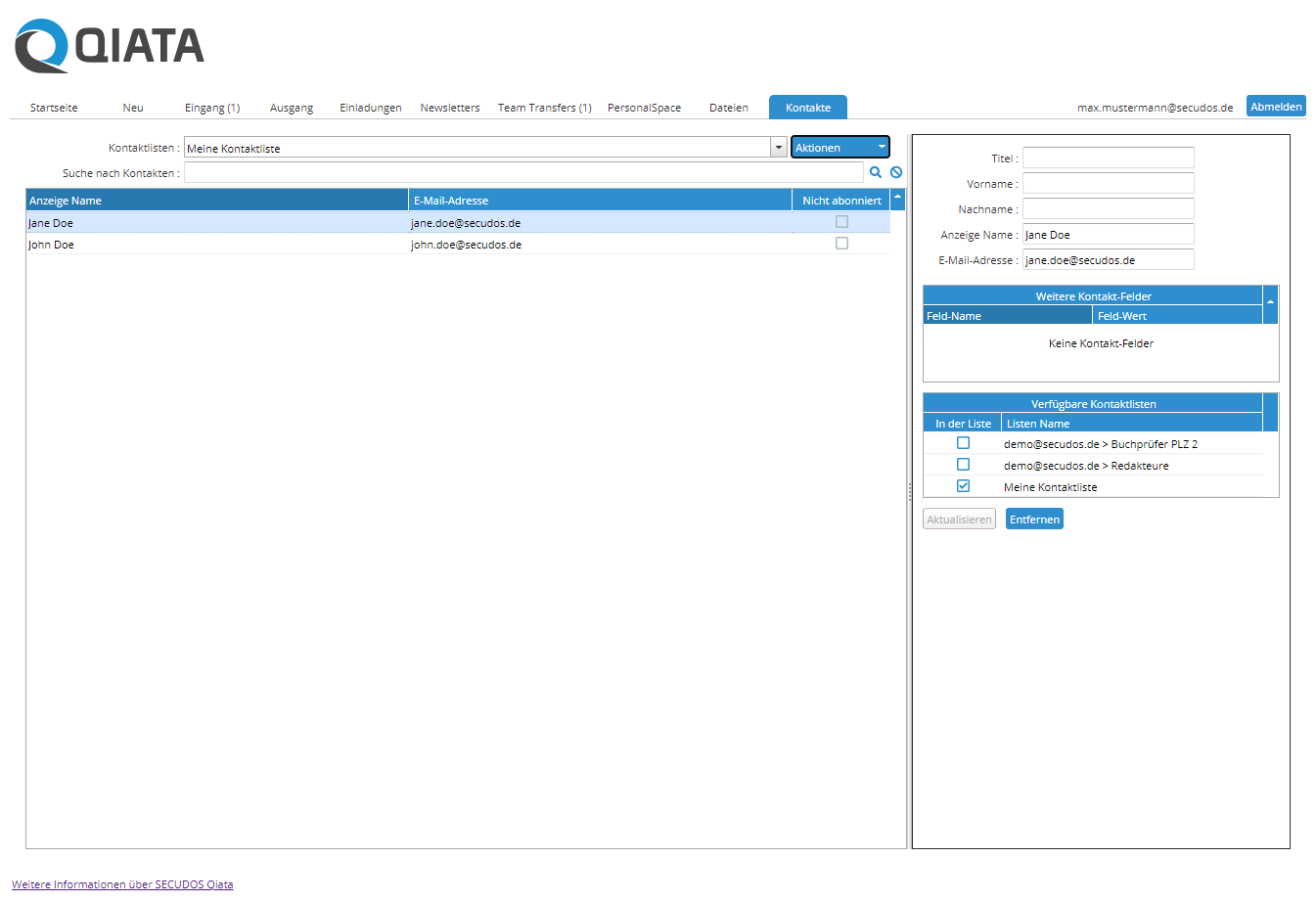Click the Entfernen button

pyautogui.click(x=1034, y=519)
